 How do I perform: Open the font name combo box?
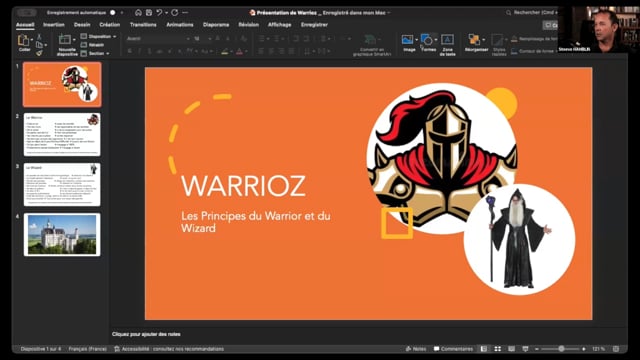pyautogui.click(x=158, y=39)
